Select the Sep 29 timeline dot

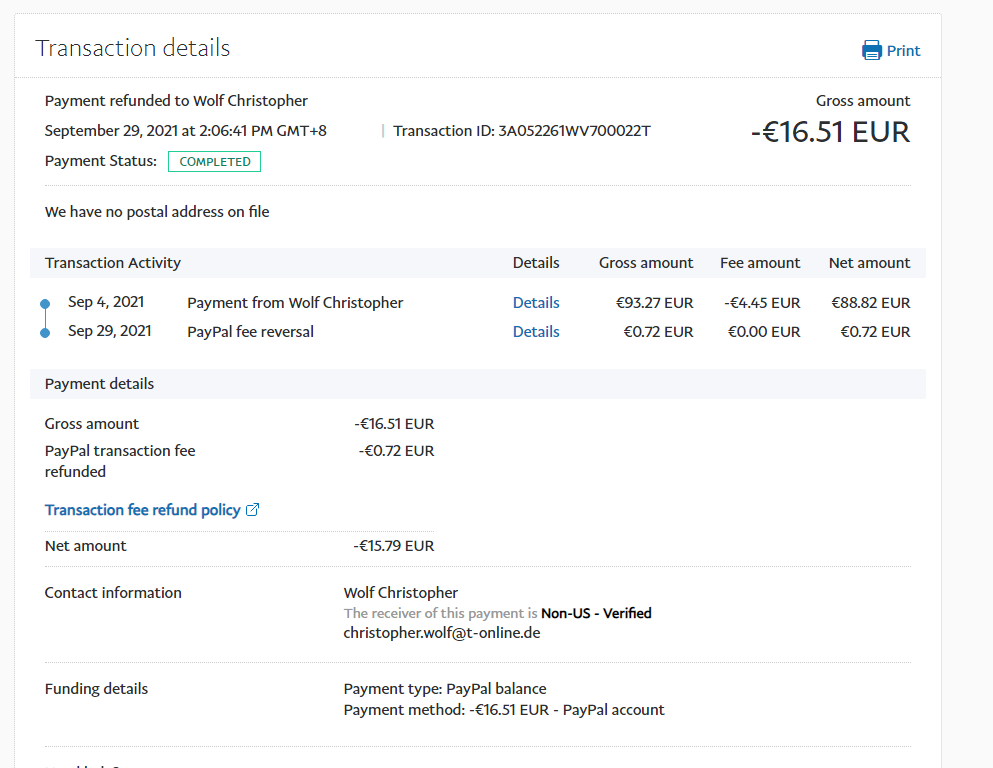click(45, 332)
